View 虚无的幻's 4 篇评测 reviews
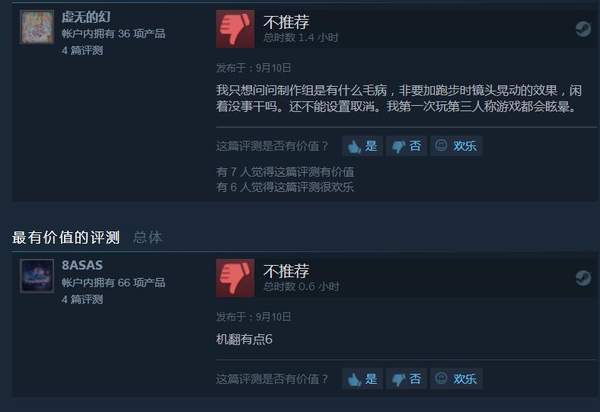The width and height of the screenshot is (600, 412). point(82,50)
